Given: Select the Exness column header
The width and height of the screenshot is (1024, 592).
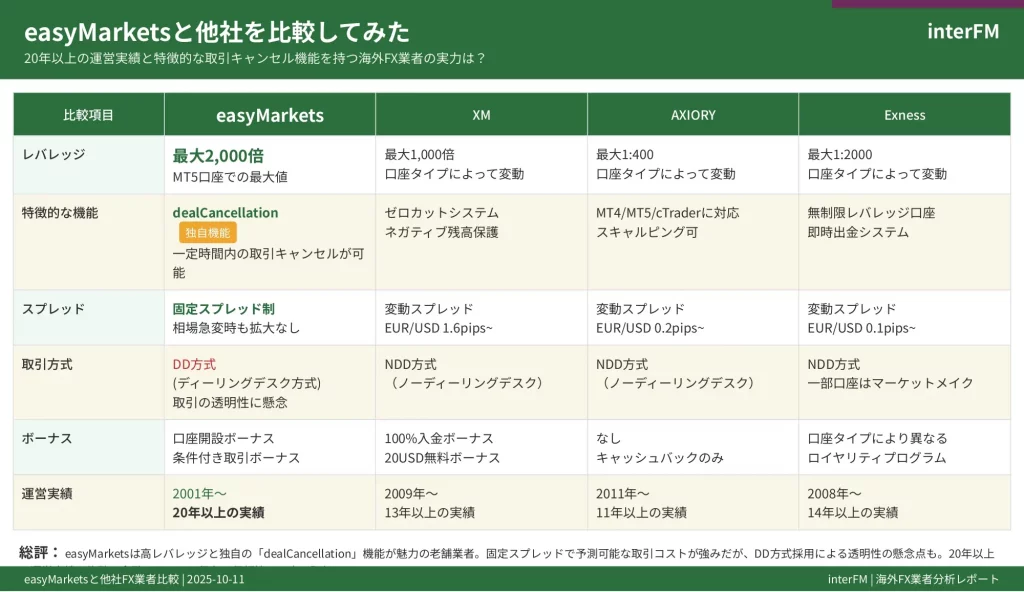Looking at the screenshot, I should (904, 115).
